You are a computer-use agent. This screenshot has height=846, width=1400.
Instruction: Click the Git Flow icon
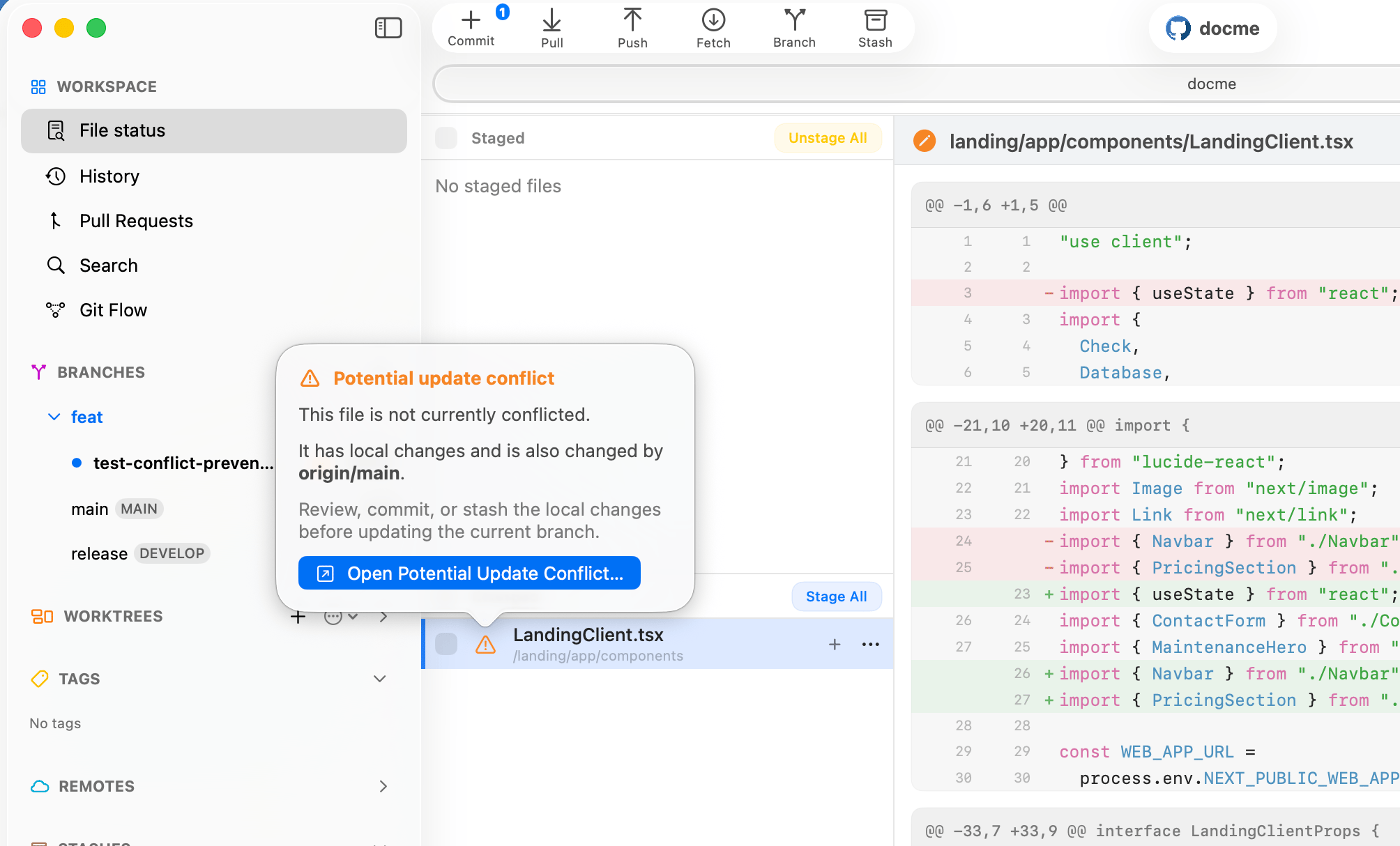[x=56, y=310]
